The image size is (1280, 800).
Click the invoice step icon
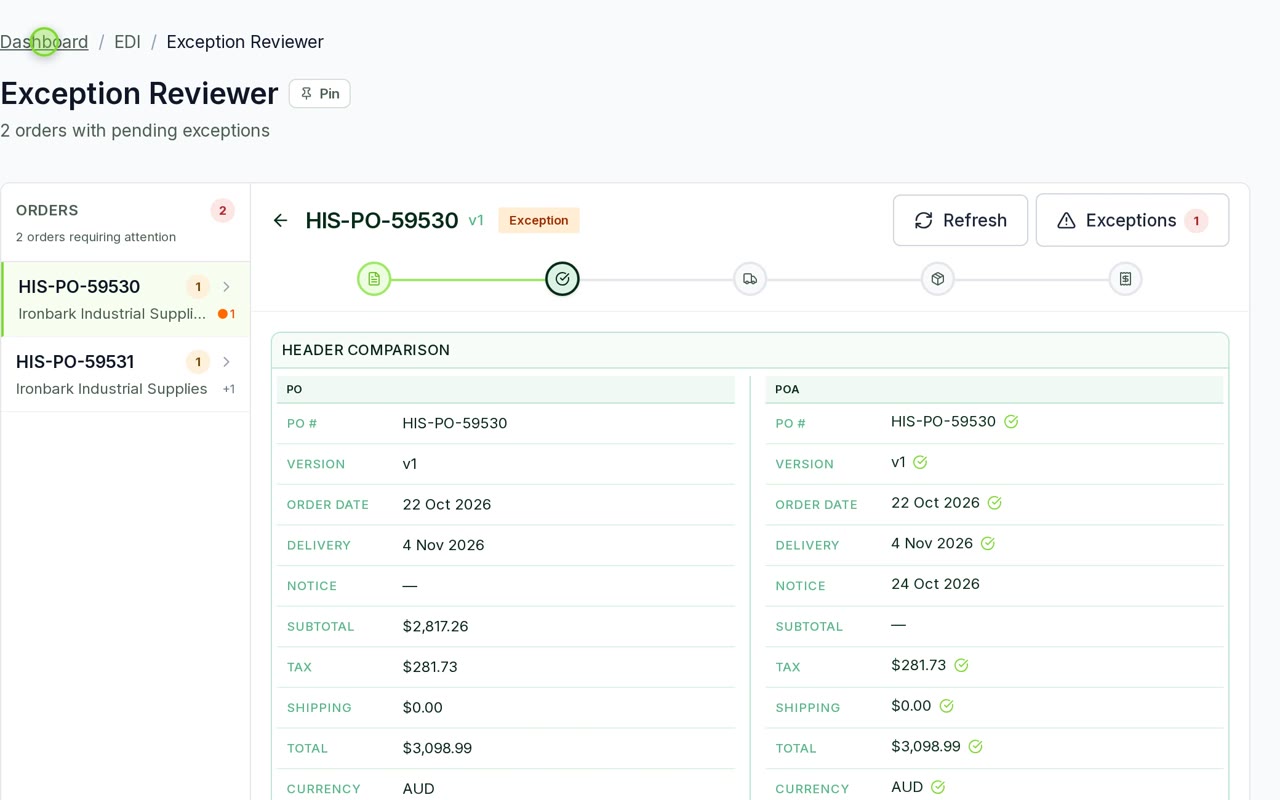point(1126,279)
